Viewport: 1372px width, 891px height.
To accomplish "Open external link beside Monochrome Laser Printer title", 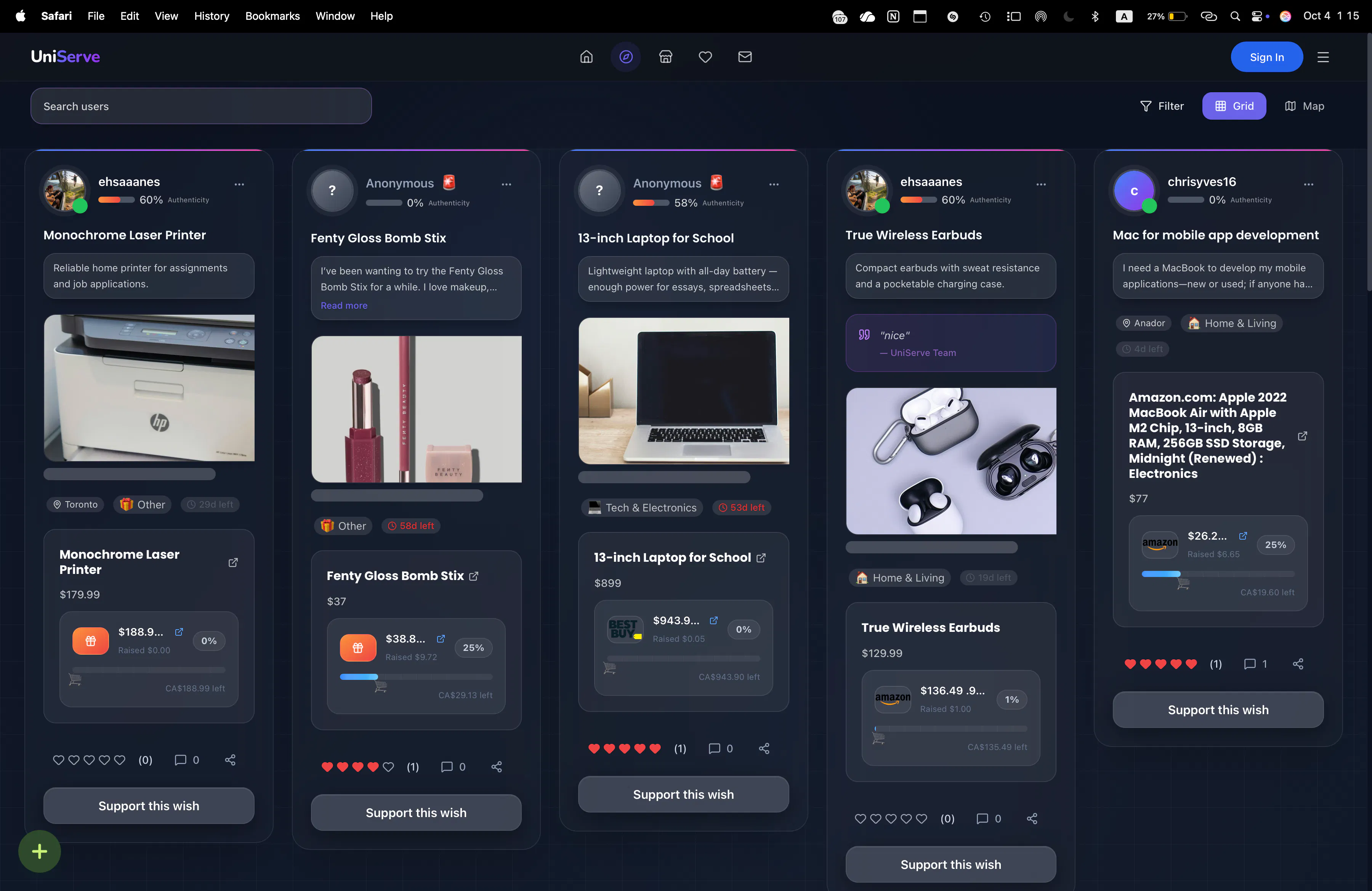I will (233, 562).
